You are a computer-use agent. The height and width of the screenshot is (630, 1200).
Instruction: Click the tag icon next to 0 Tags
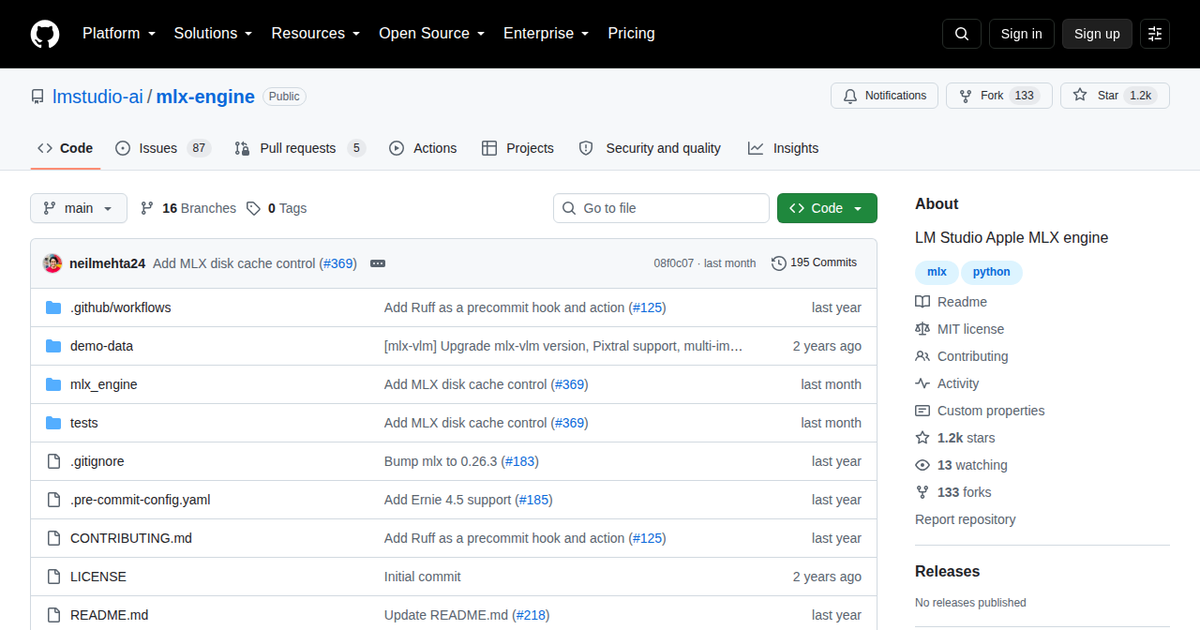254,208
